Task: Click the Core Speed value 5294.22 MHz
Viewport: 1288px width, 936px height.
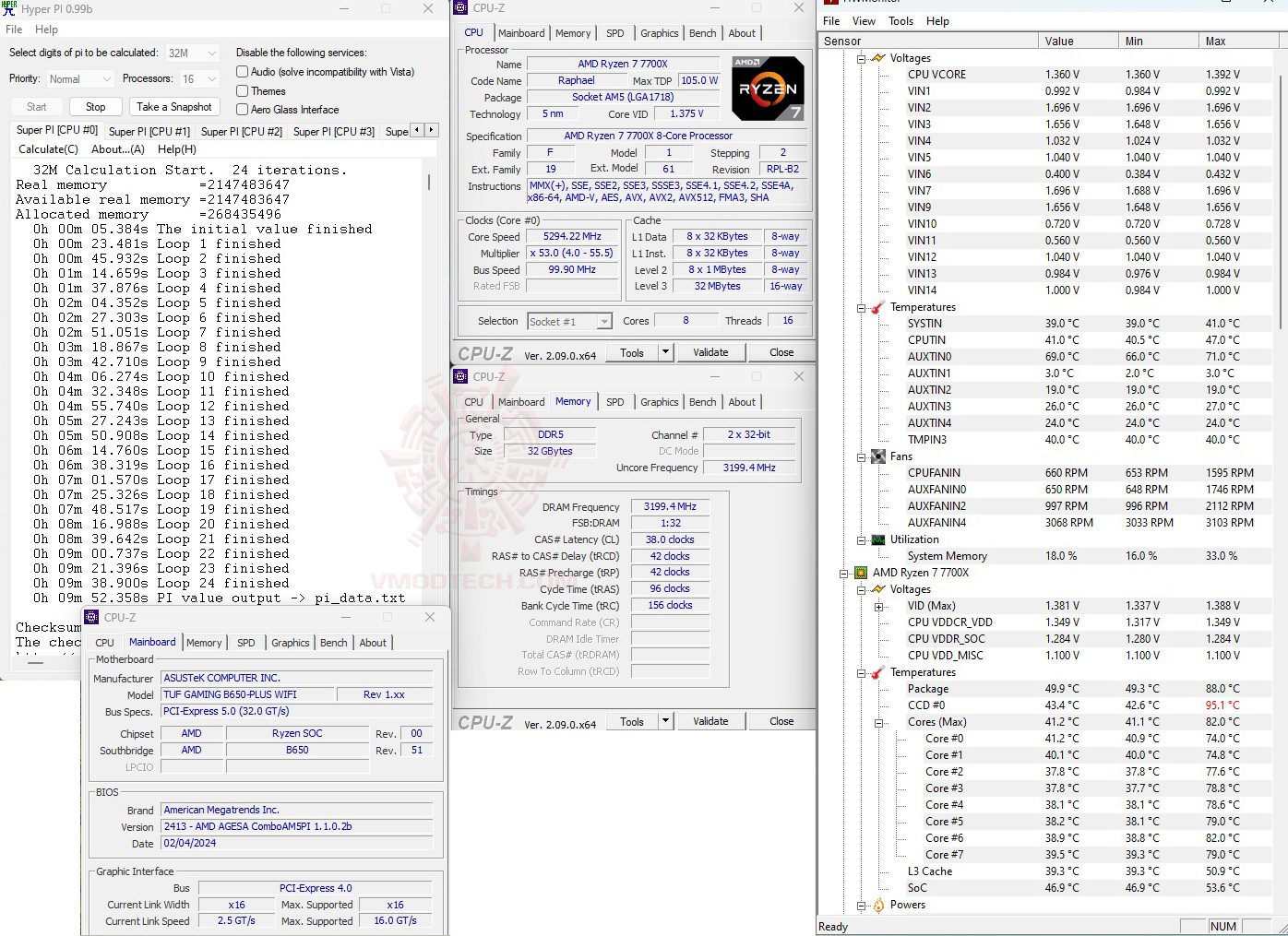Action: point(572,236)
